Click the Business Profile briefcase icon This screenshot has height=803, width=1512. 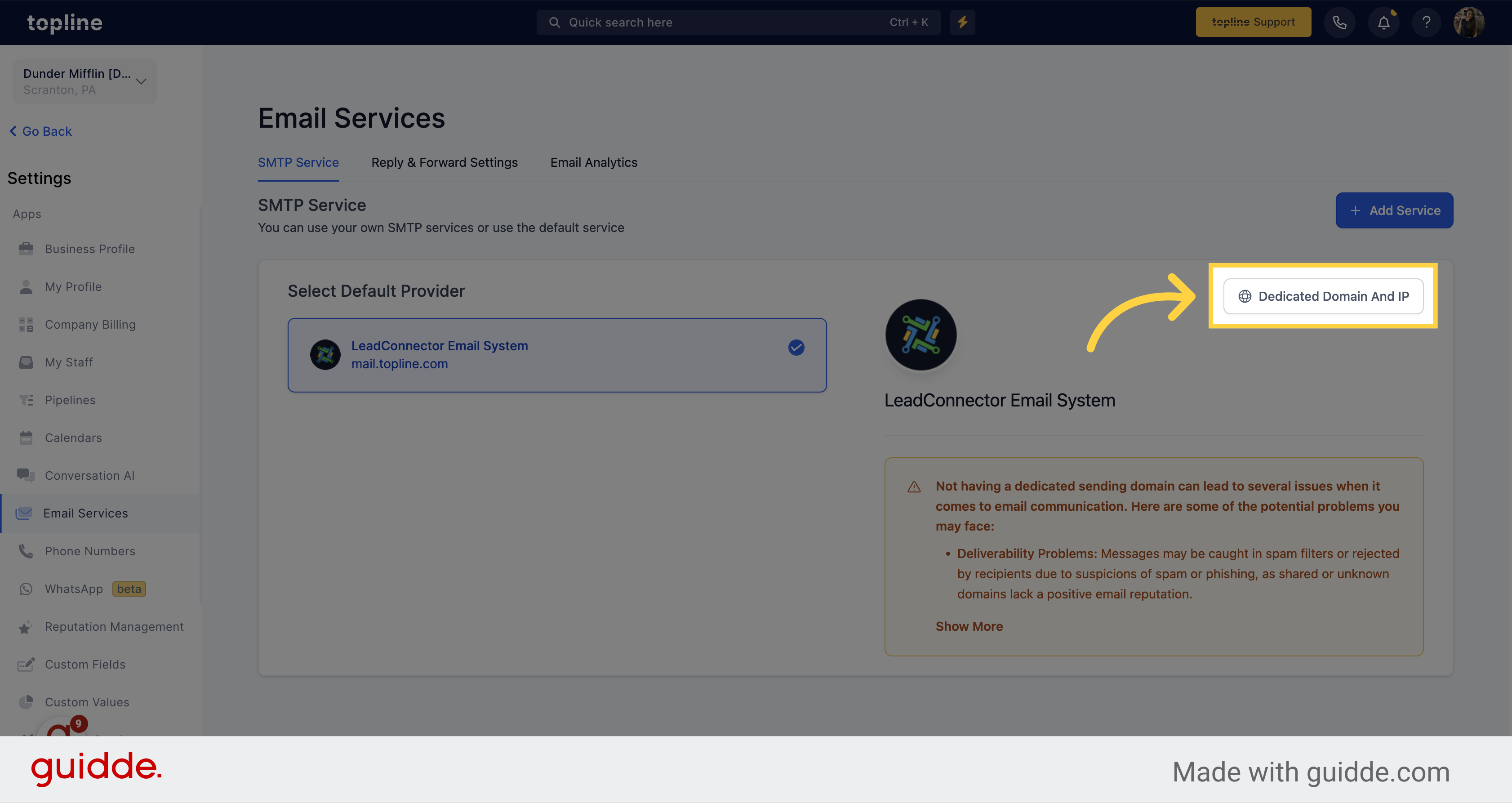(x=26, y=249)
